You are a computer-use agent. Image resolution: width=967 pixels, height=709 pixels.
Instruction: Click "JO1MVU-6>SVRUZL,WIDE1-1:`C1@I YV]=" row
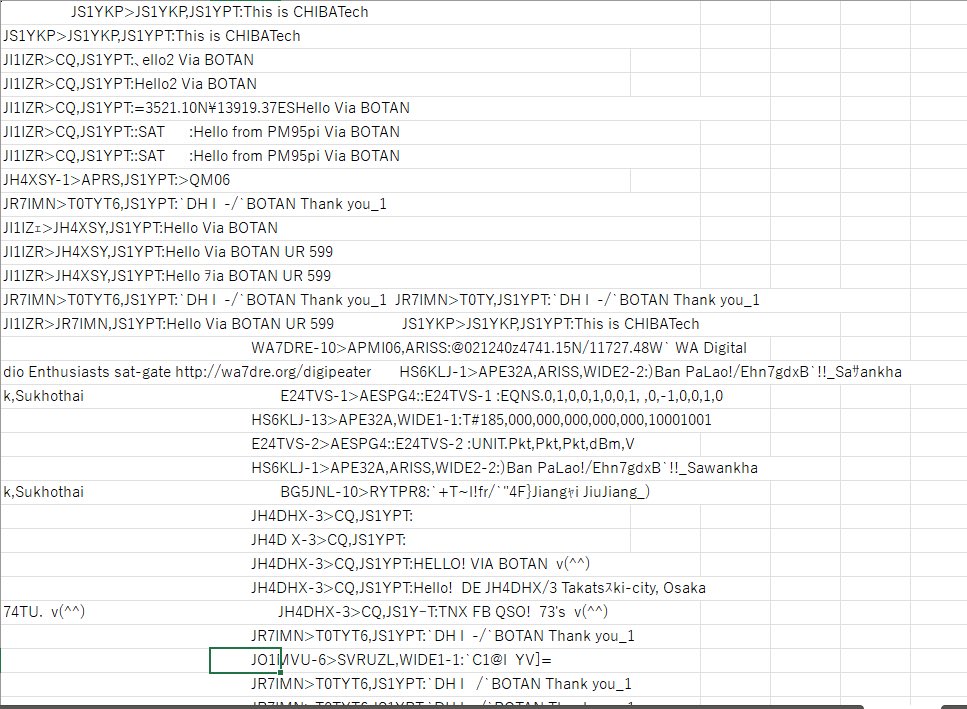pos(401,661)
